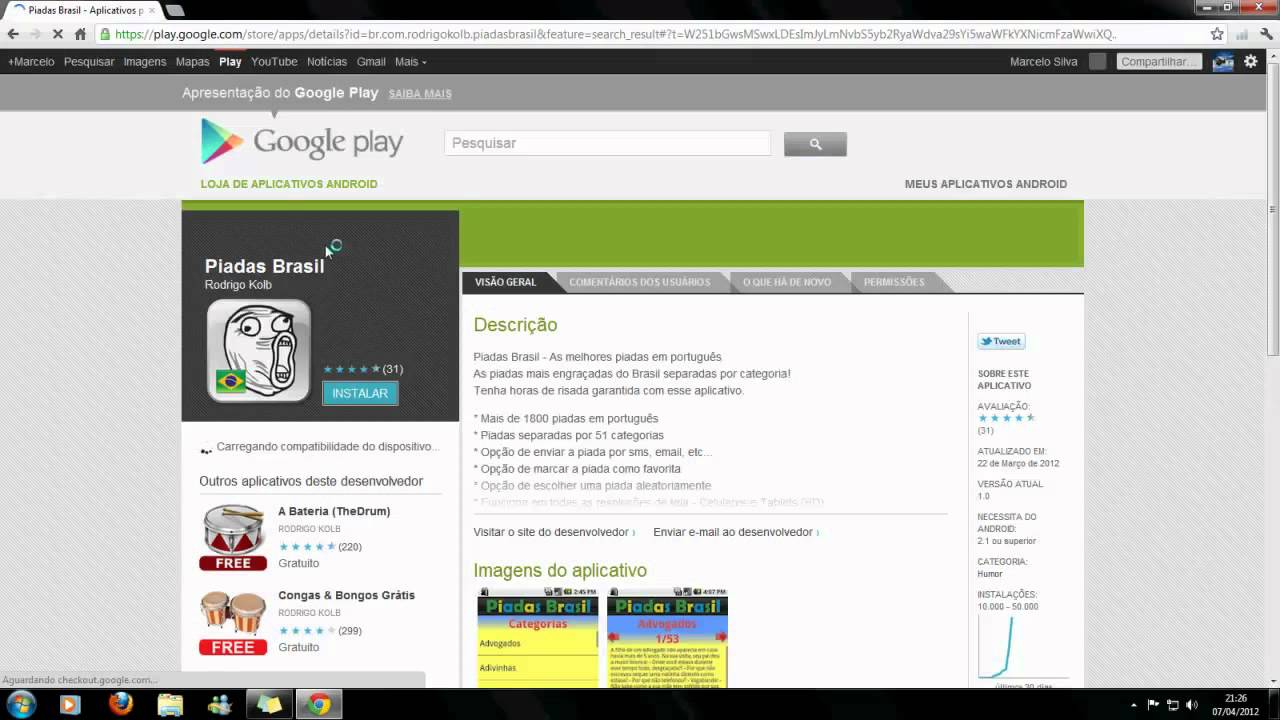Open the Compartilhar share box
This screenshot has height=720, width=1280.
click(1158, 61)
